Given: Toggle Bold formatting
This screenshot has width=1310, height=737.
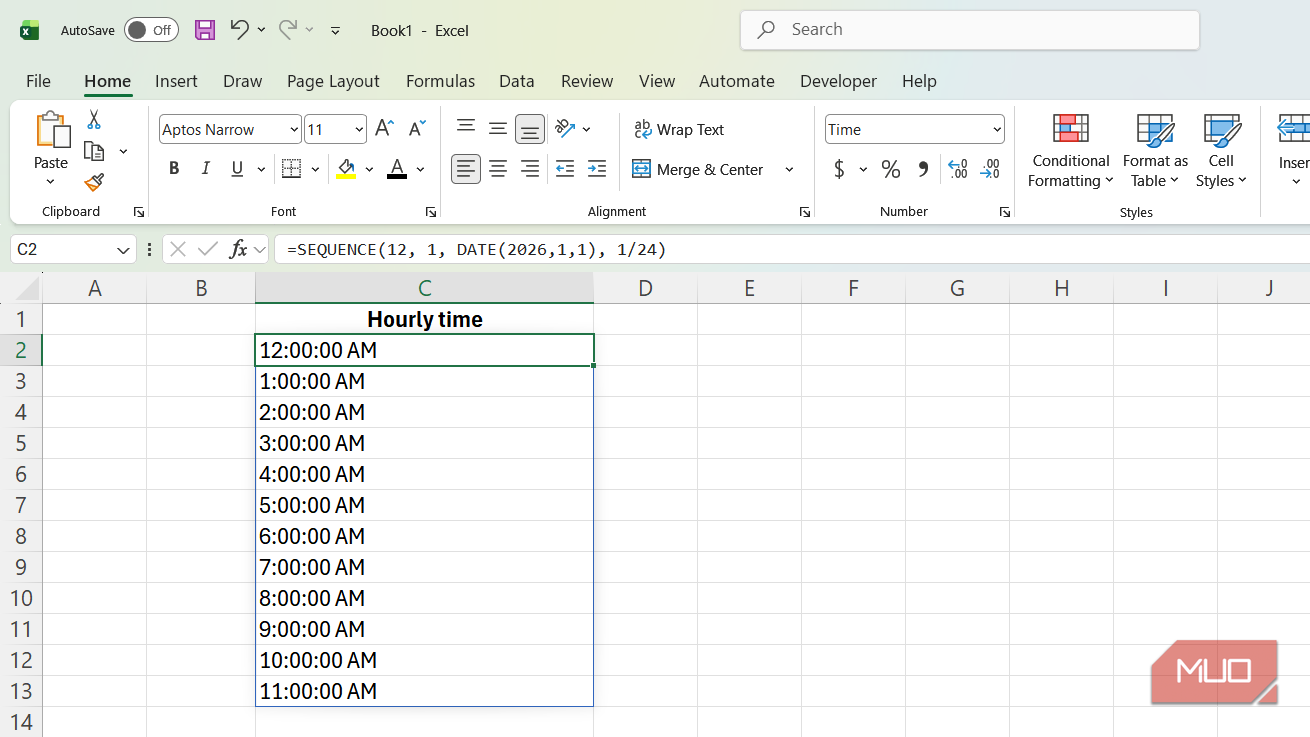Looking at the screenshot, I should [174, 169].
